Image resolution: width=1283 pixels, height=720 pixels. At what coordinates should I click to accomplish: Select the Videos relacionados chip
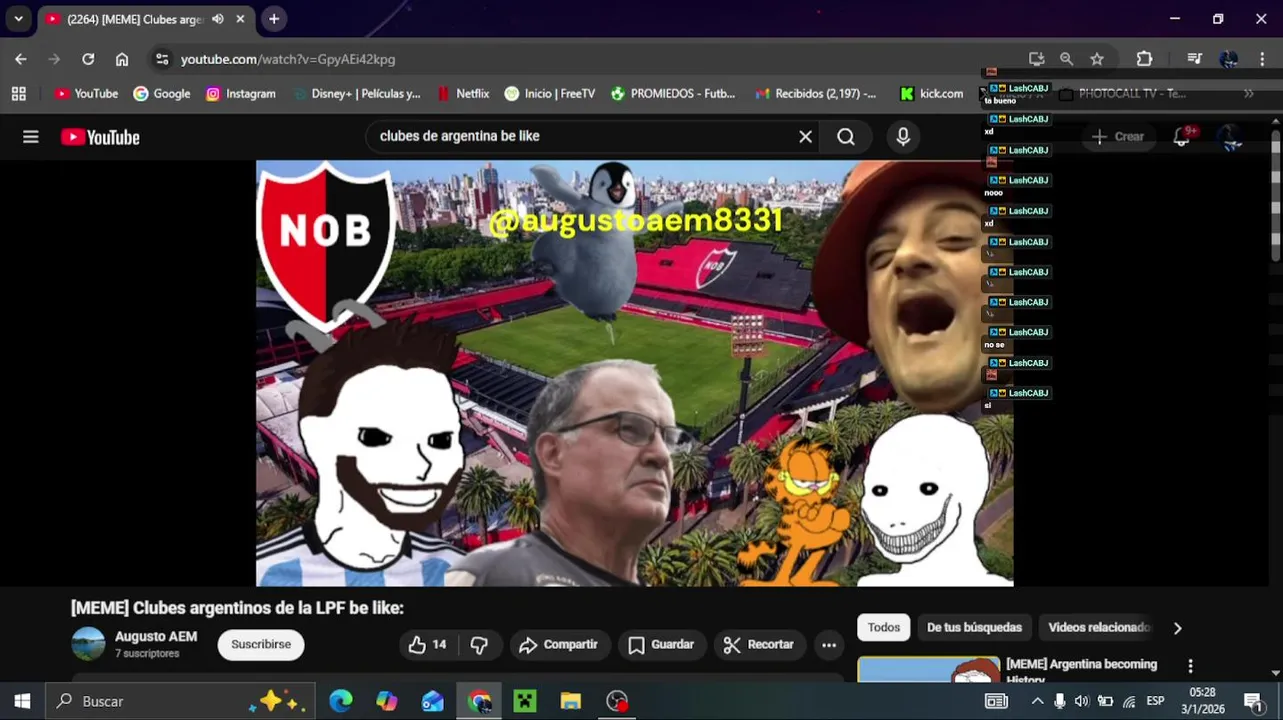1097,628
